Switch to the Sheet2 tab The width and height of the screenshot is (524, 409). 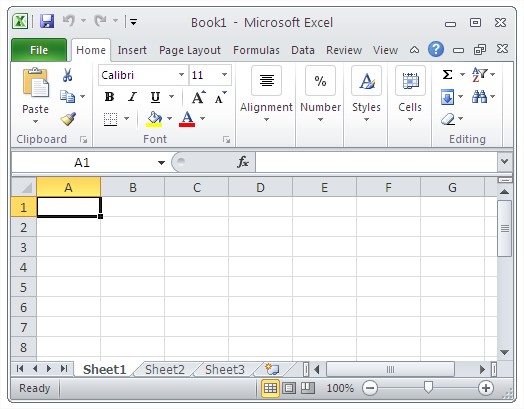point(165,370)
